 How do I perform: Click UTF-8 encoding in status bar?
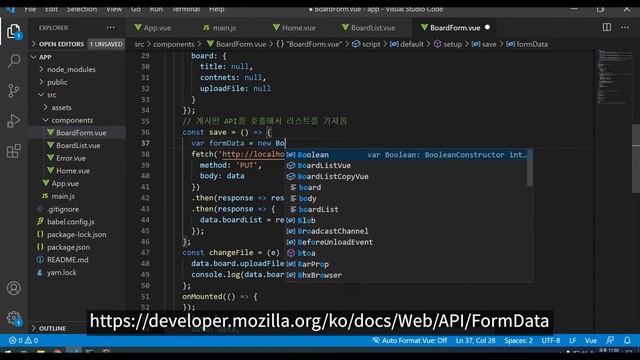pyautogui.click(x=551, y=340)
